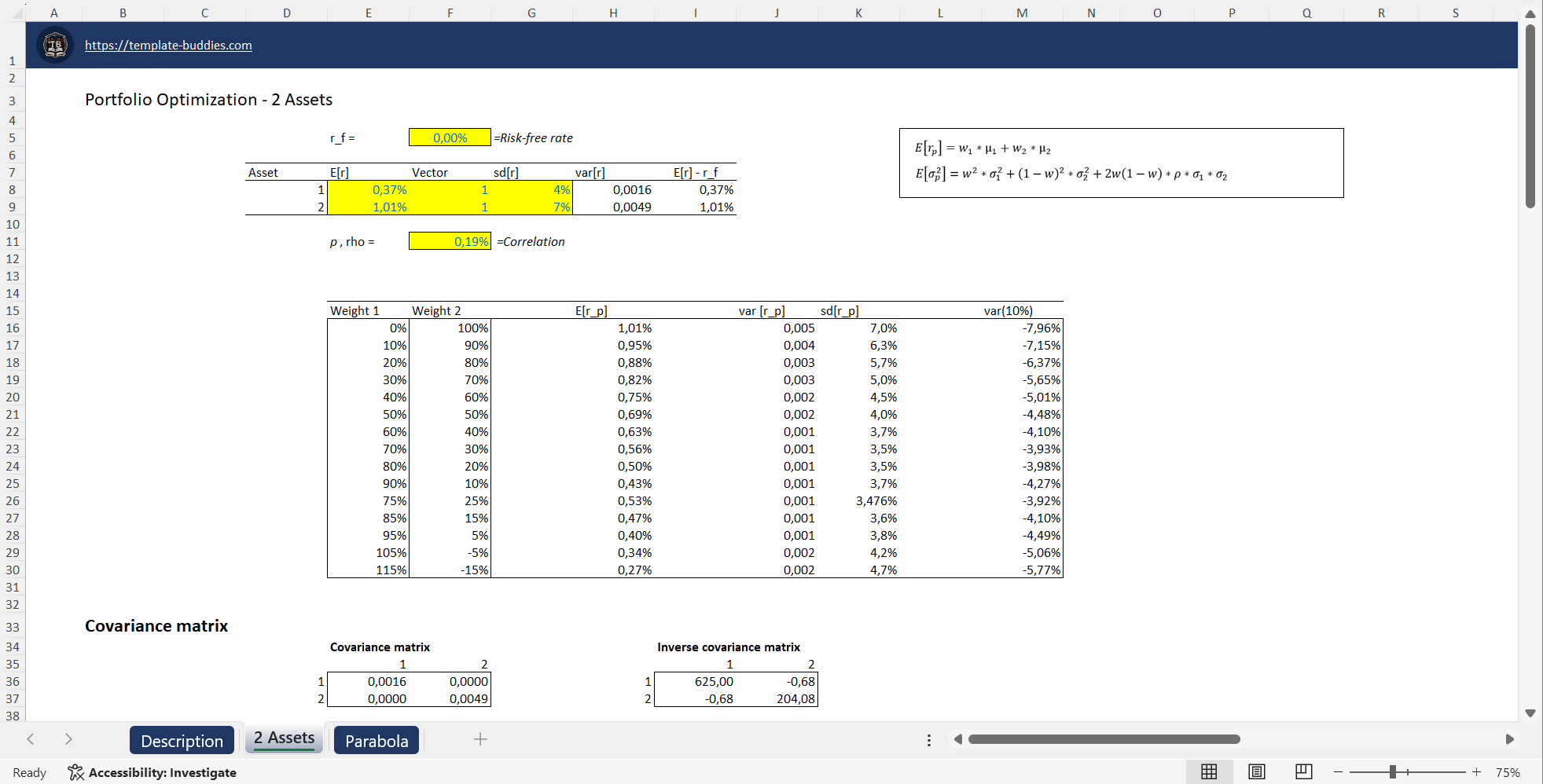1543x784 pixels.
Task: Click vertical scrollbar up arrow
Action: [1530, 13]
